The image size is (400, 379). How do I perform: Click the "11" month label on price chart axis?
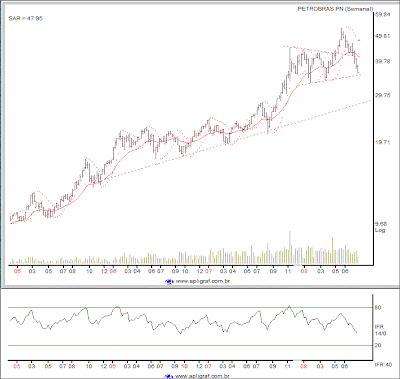pyautogui.click(x=288, y=271)
